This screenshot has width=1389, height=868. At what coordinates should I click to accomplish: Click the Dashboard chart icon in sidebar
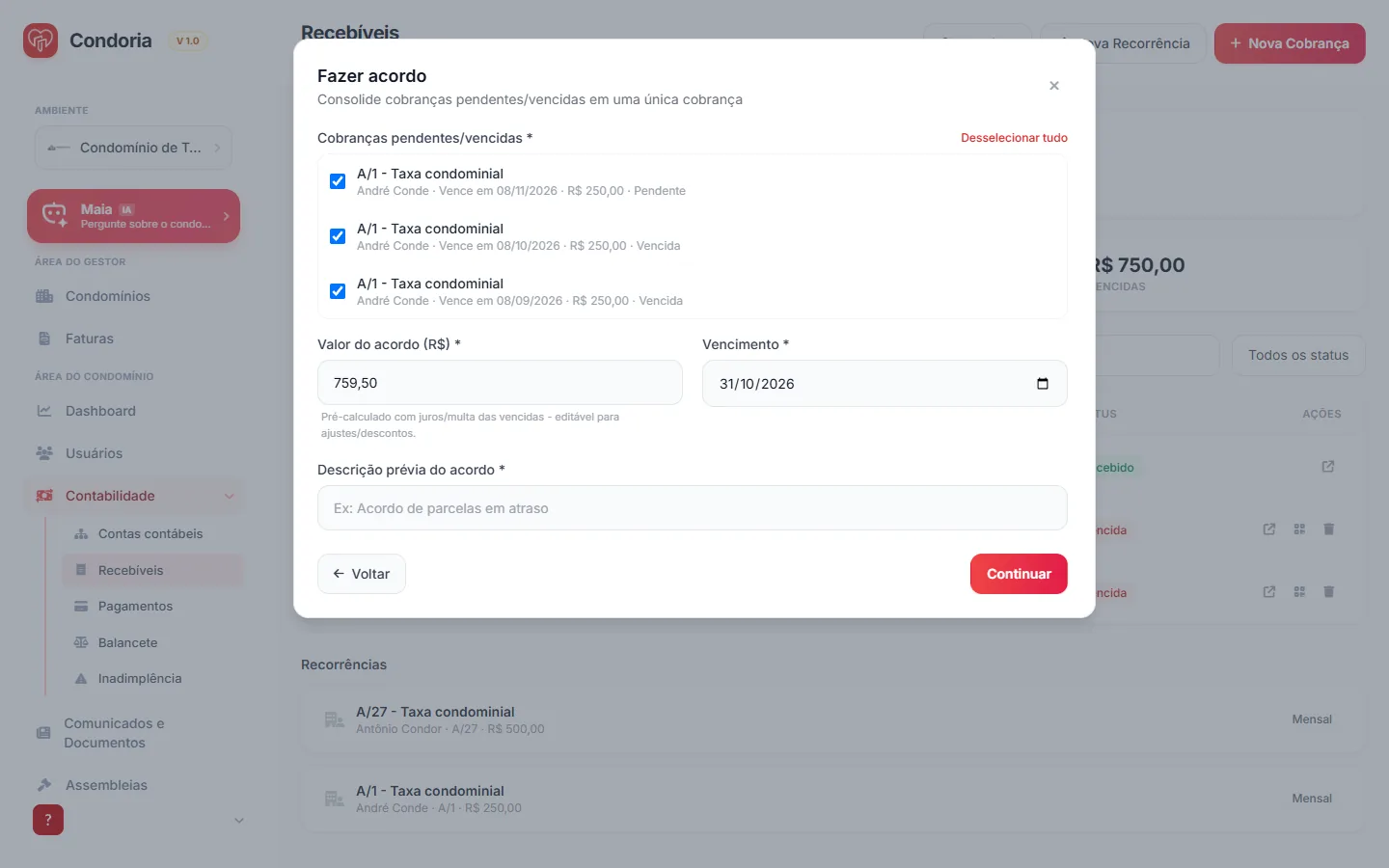click(44, 411)
